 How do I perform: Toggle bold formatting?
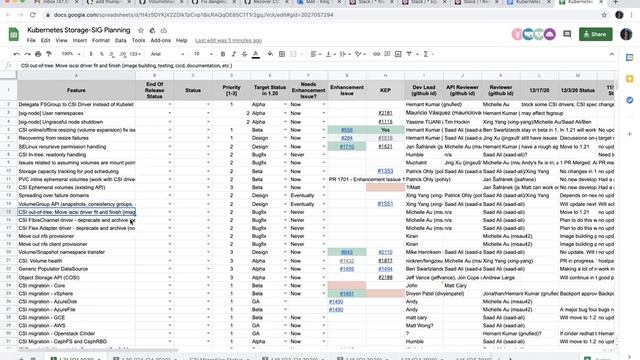click(223, 54)
